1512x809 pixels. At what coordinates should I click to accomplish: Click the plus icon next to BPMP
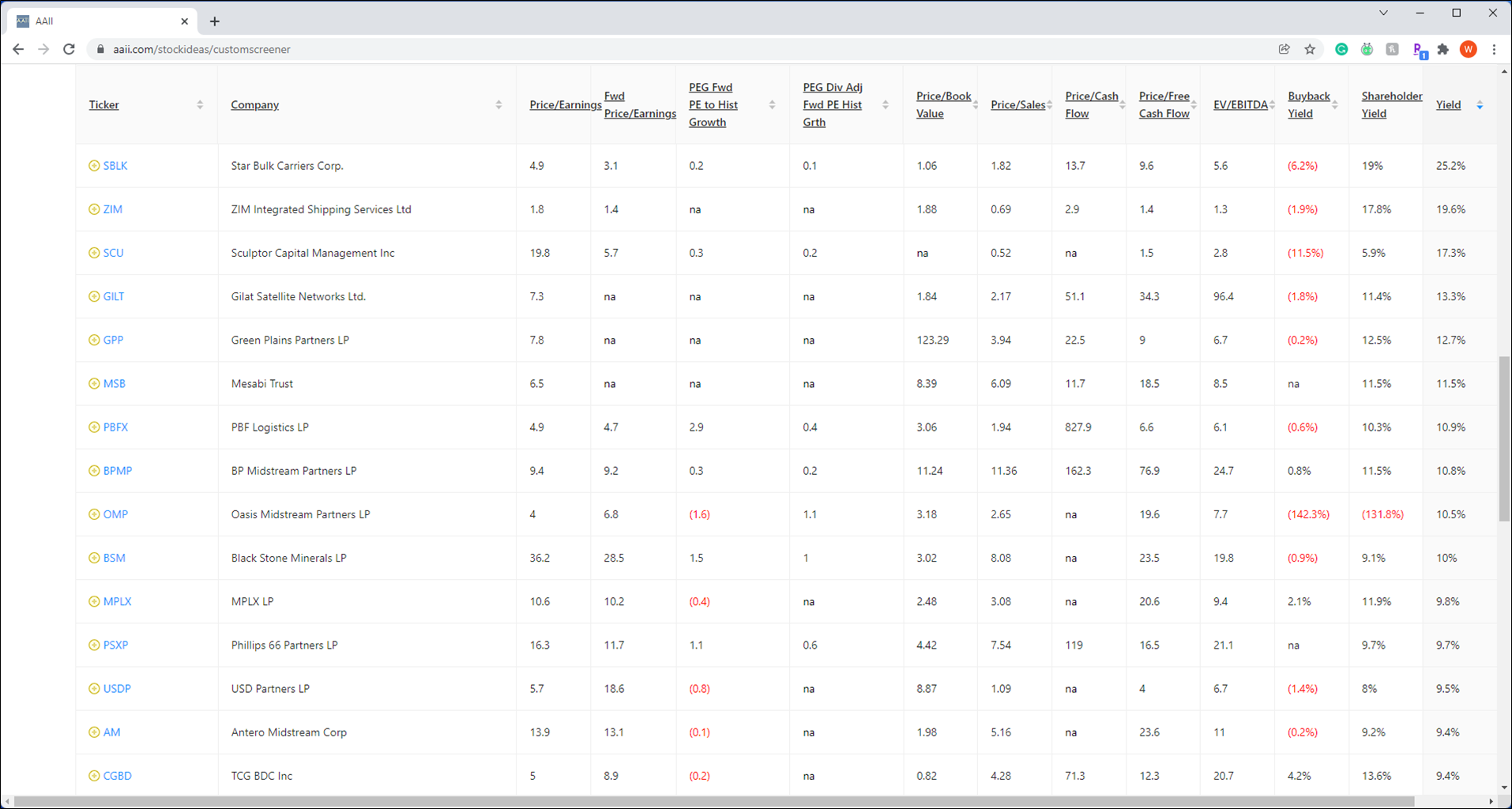tap(94, 470)
